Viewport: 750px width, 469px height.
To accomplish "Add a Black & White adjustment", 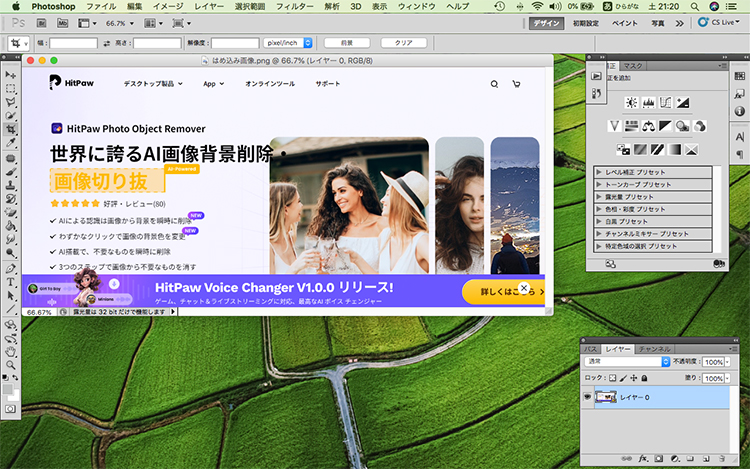I will pos(665,126).
